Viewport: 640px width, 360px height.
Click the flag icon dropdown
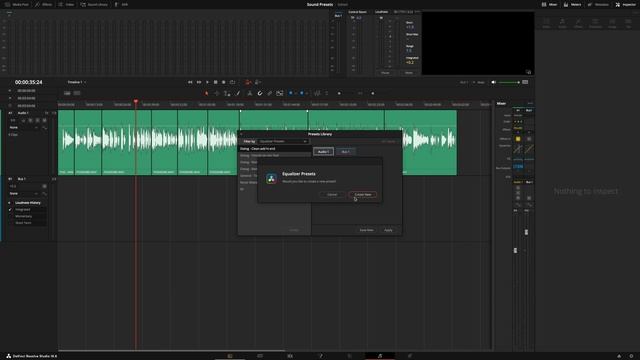coord(292,93)
